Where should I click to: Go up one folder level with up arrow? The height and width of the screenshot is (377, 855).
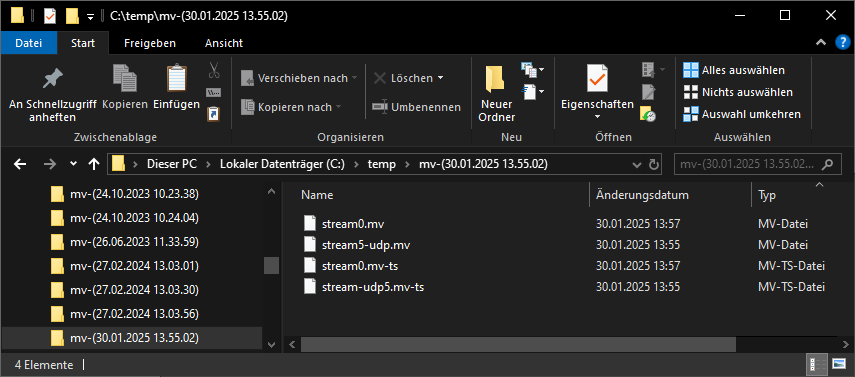pos(94,164)
